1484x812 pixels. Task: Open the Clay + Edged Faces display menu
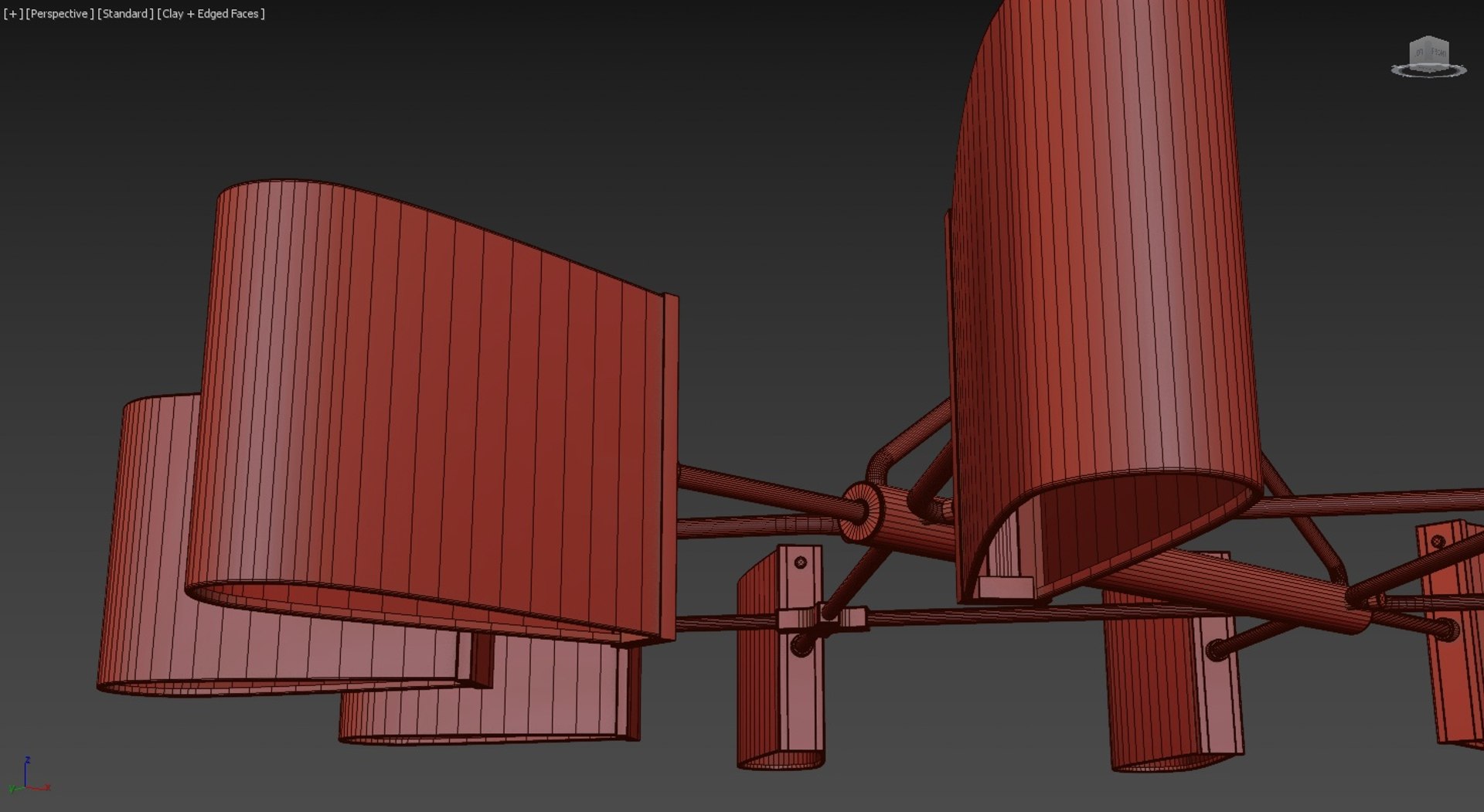(x=211, y=14)
